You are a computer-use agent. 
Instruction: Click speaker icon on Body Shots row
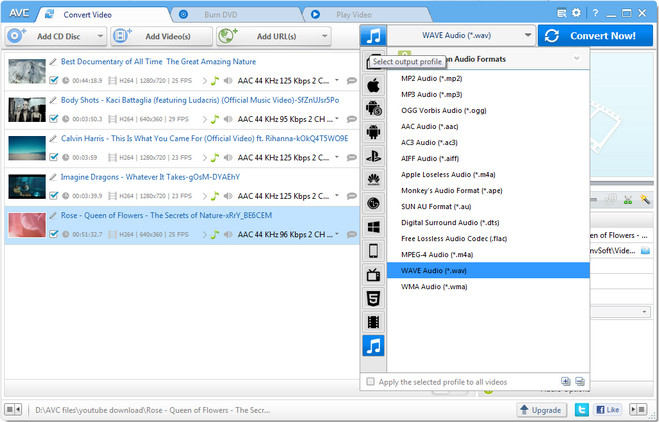click(x=228, y=119)
